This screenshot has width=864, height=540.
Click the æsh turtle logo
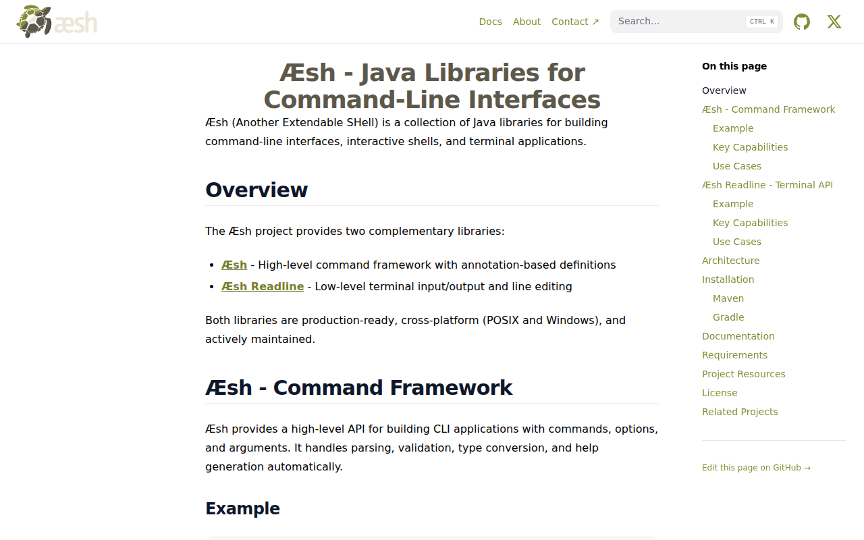(x=57, y=21)
